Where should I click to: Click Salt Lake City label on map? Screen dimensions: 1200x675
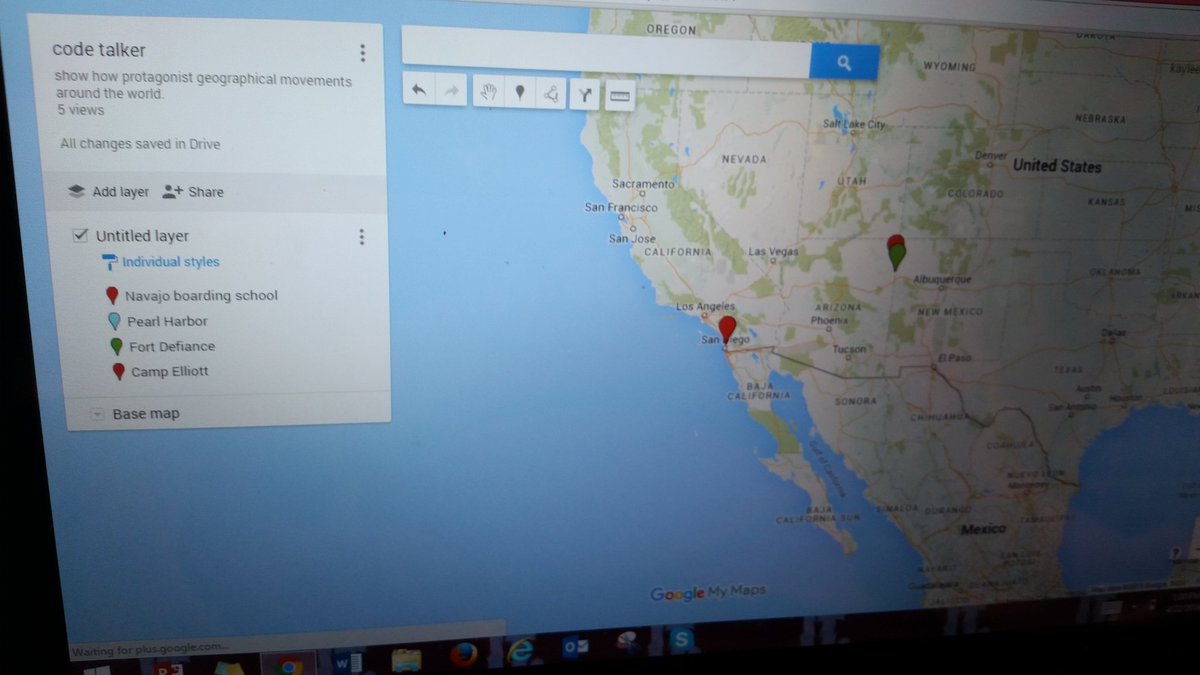tap(854, 124)
